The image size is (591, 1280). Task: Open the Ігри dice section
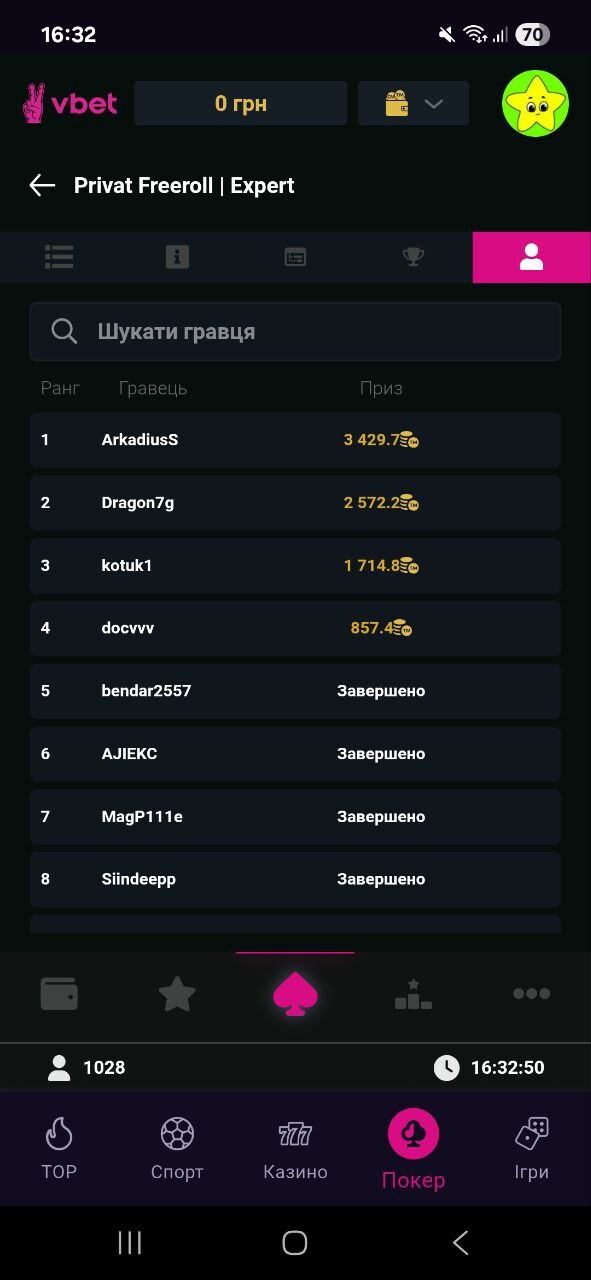(531, 1149)
